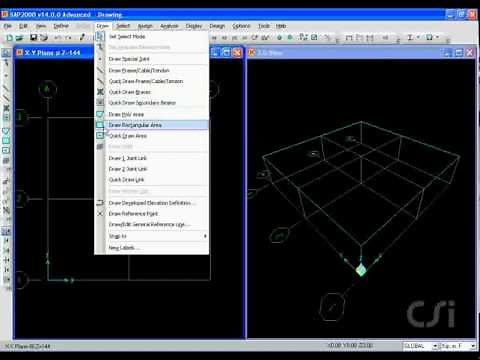Open the Assign menu
Image resolution: width=480 pixels, height=360 pixels.
coord(145,26)
